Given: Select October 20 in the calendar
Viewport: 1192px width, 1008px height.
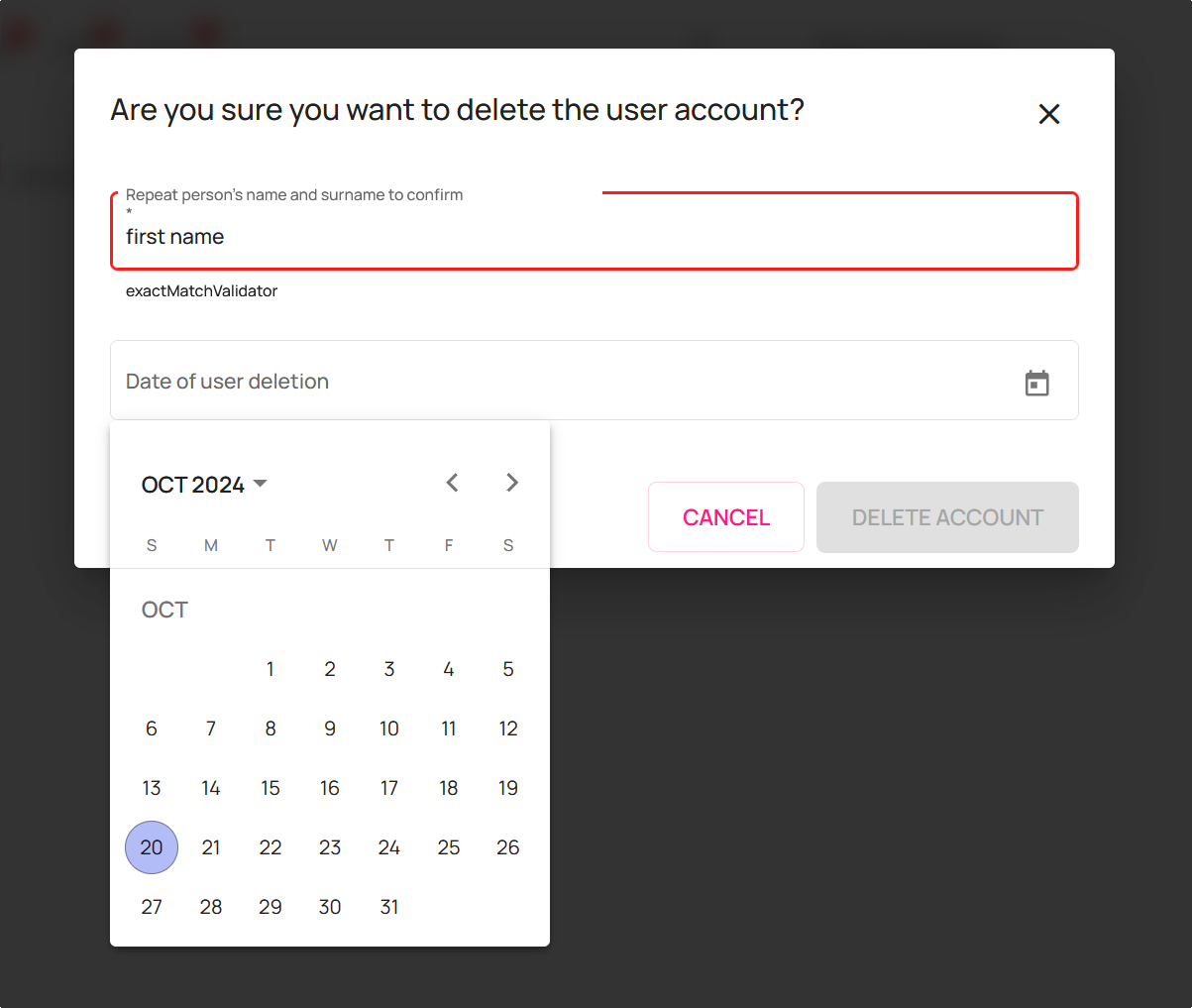Looking at the screenshot, I should [152, 847].
